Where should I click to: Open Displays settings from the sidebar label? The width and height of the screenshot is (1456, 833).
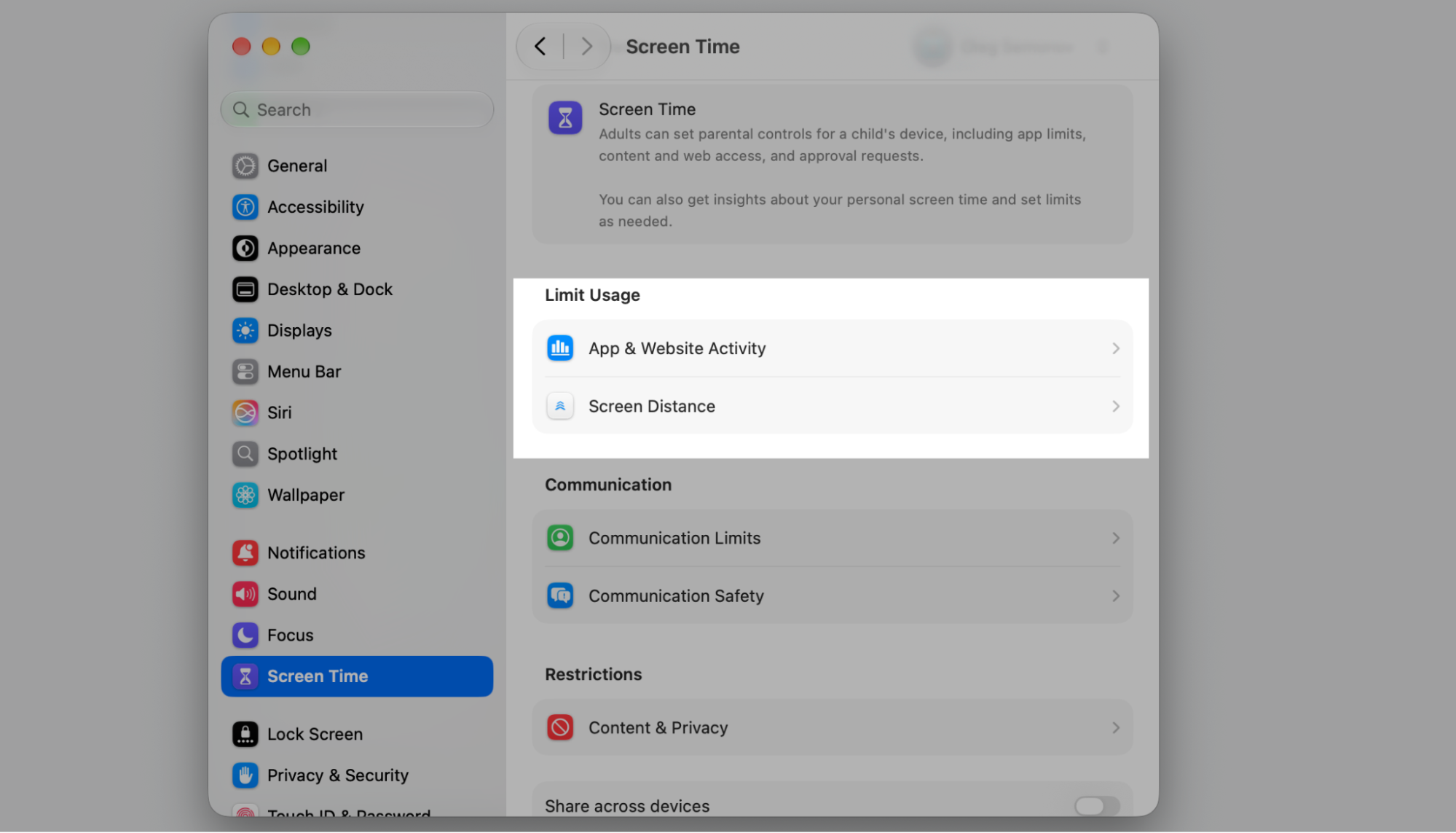tap(299, 331)
